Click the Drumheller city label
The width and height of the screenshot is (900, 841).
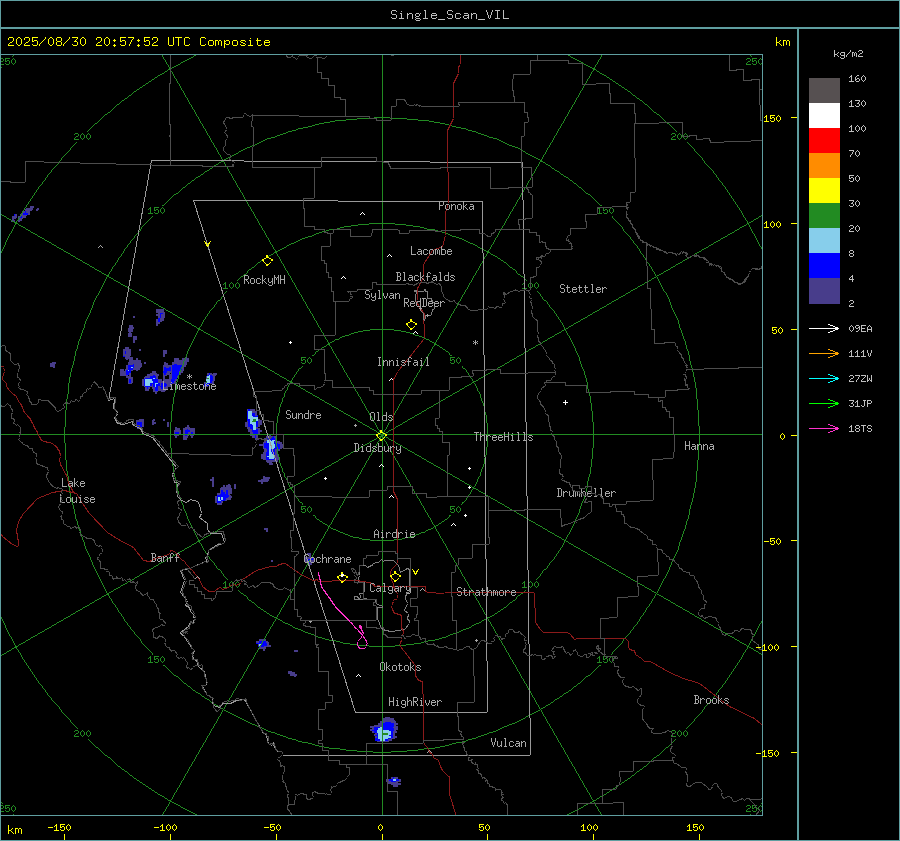click(586, 493)
